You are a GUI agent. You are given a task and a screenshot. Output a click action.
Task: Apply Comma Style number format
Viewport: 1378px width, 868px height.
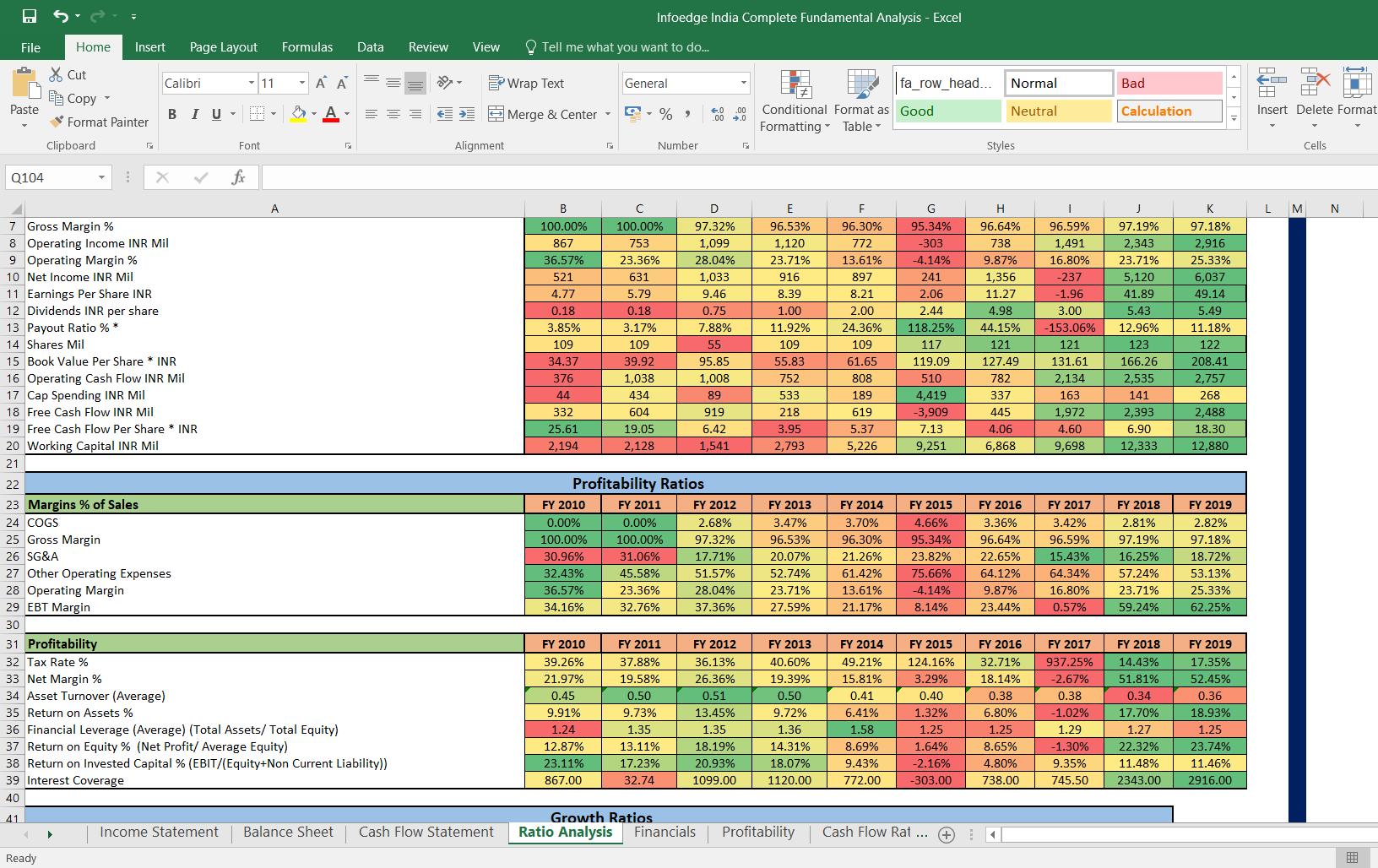pyautogui.click(x=688, y=114)
